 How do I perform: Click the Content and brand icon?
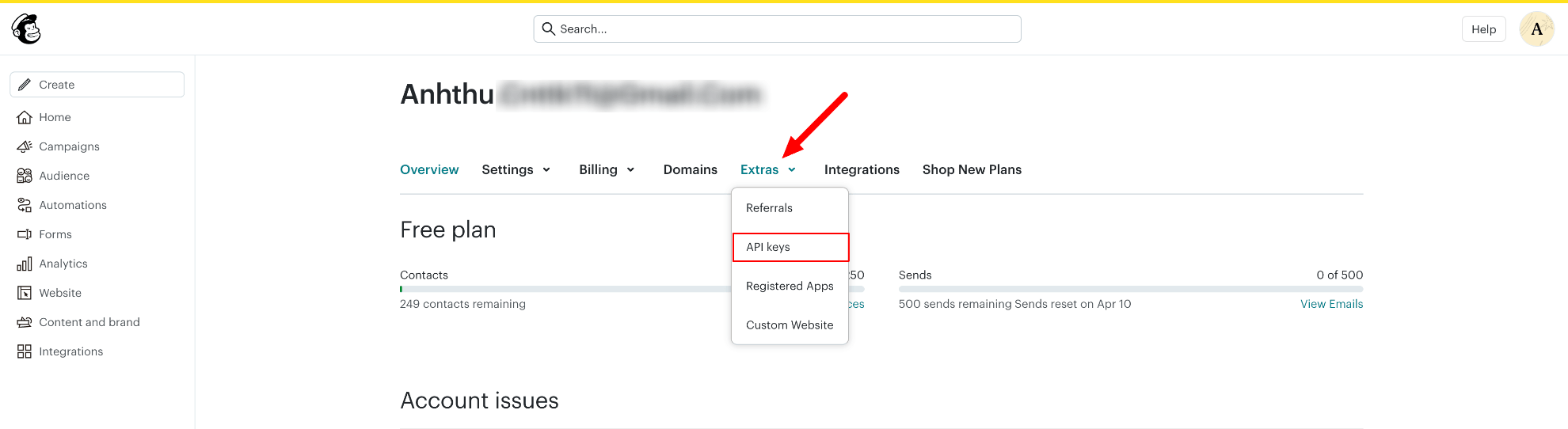[x=25, y=322]
